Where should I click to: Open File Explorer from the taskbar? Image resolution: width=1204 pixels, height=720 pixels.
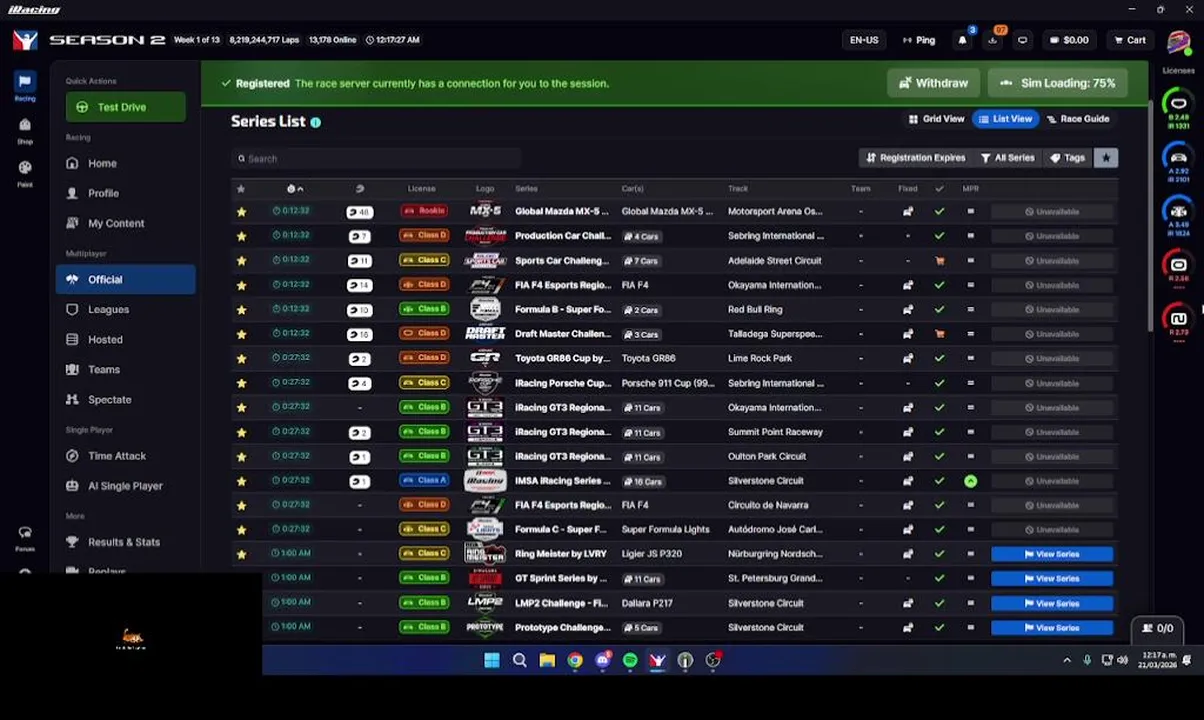(547, 660)
